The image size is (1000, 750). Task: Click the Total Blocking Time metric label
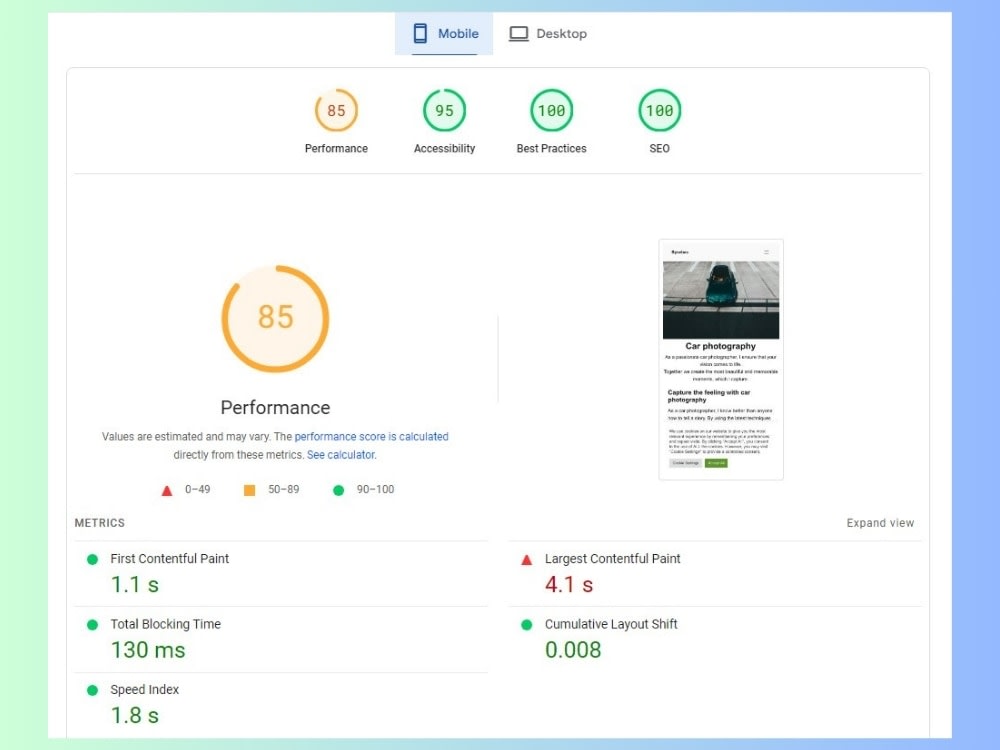(165, 624)
